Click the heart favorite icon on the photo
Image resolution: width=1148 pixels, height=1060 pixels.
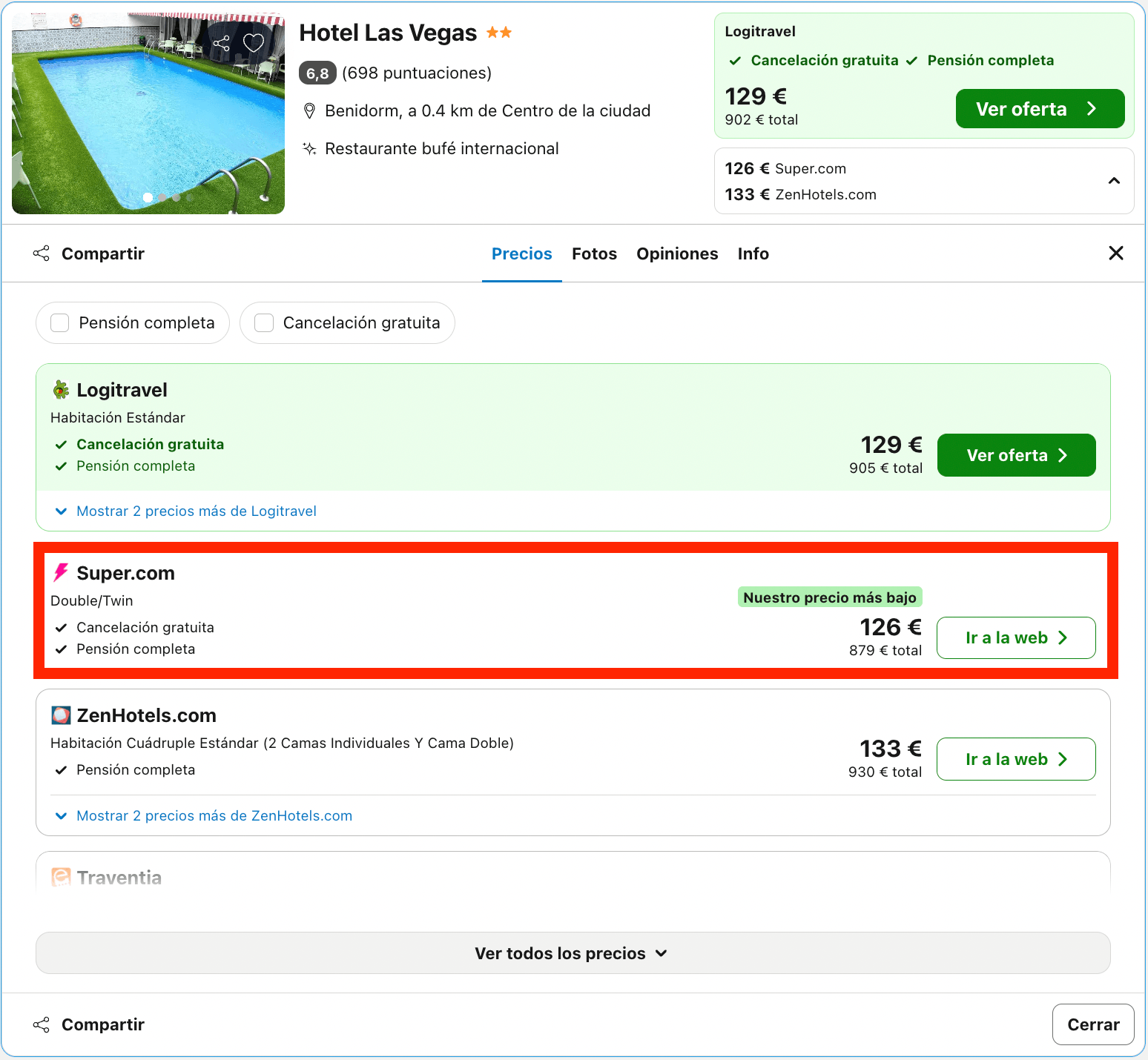[254, 43]
